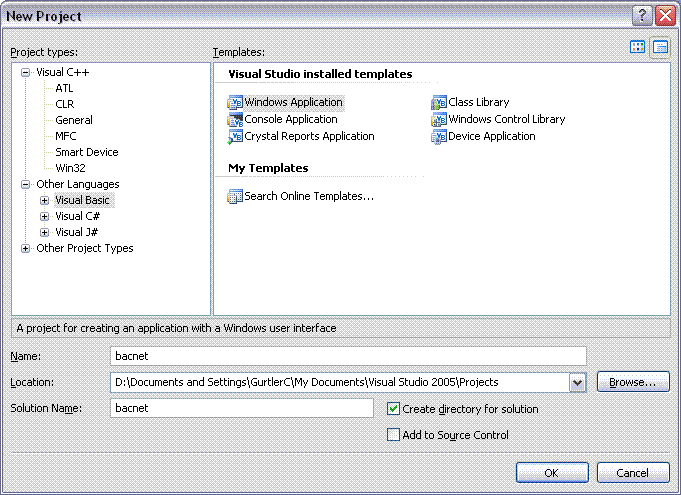Click Console Application template label
The width and height of the screenshot is (681, 495).
[x=291, y=119]
